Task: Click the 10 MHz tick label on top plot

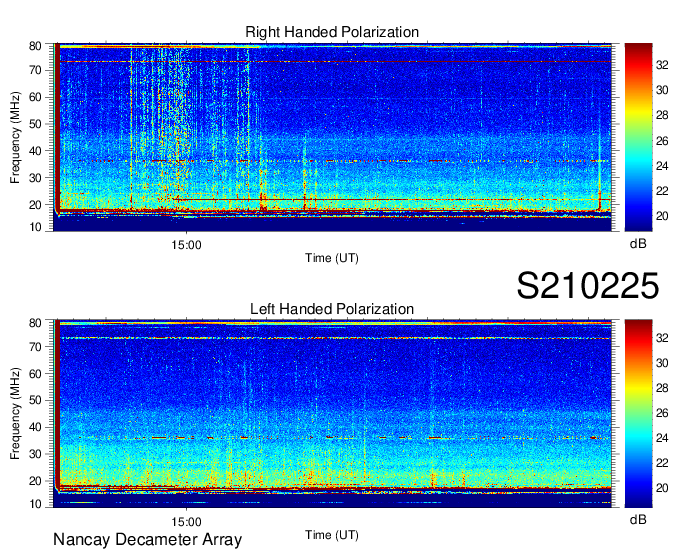Action: click(35, 227)
